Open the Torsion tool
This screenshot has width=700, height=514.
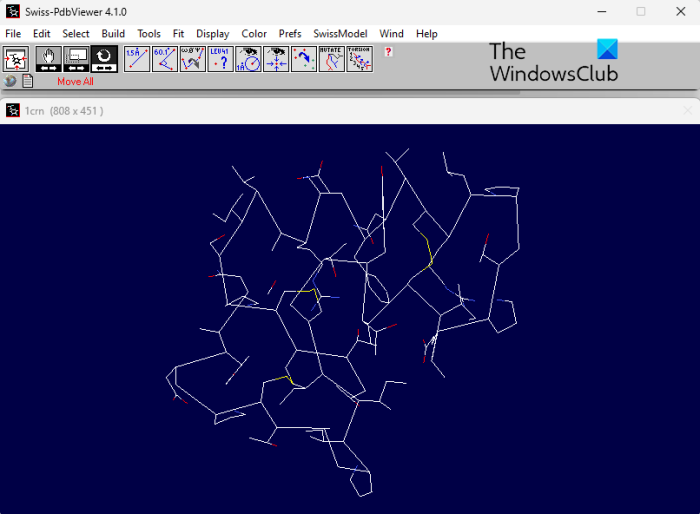(359, 59)
